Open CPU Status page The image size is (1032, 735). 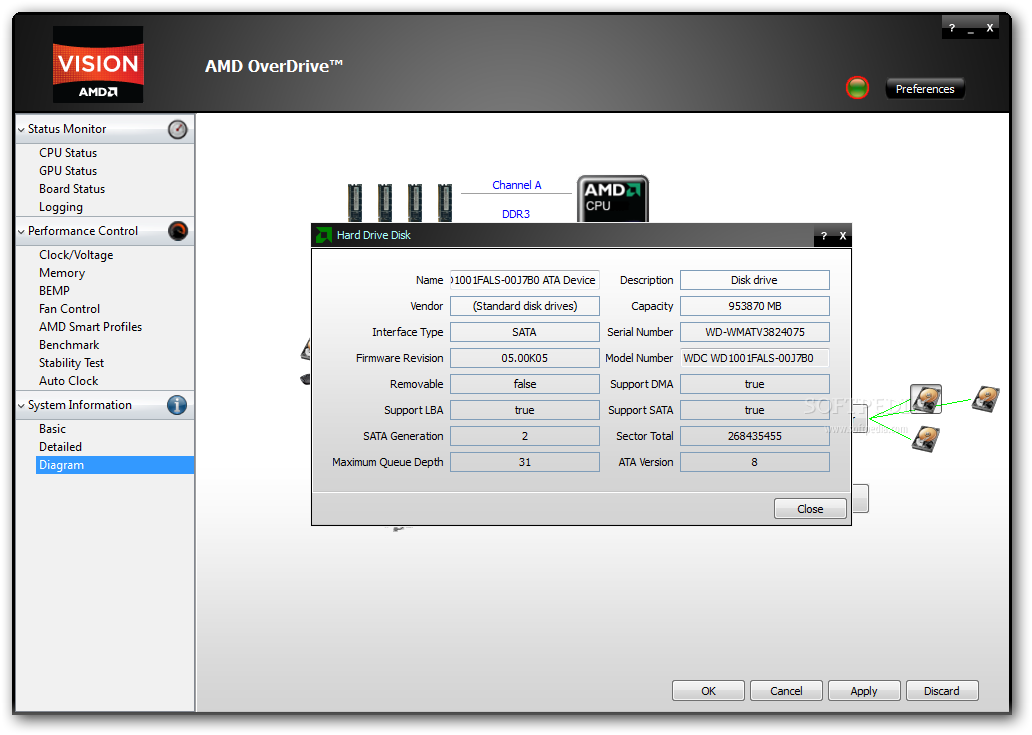(68, 153)
